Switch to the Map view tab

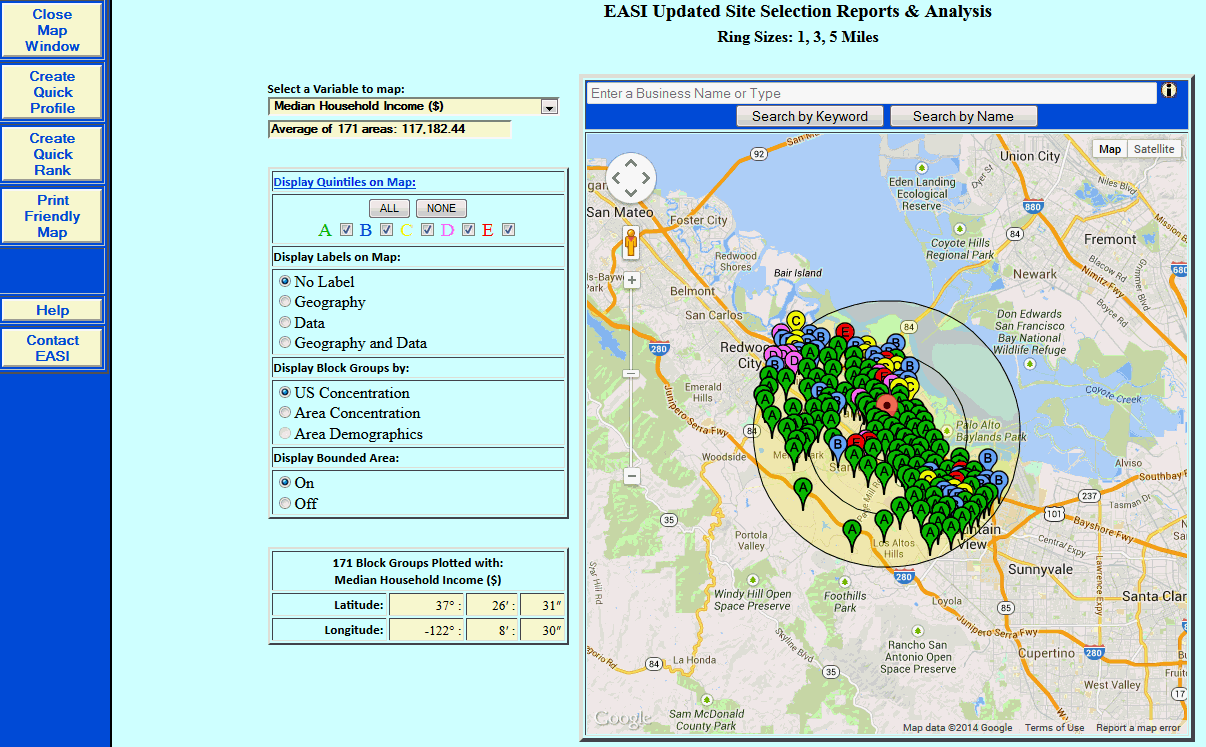tap(1109, 149)
